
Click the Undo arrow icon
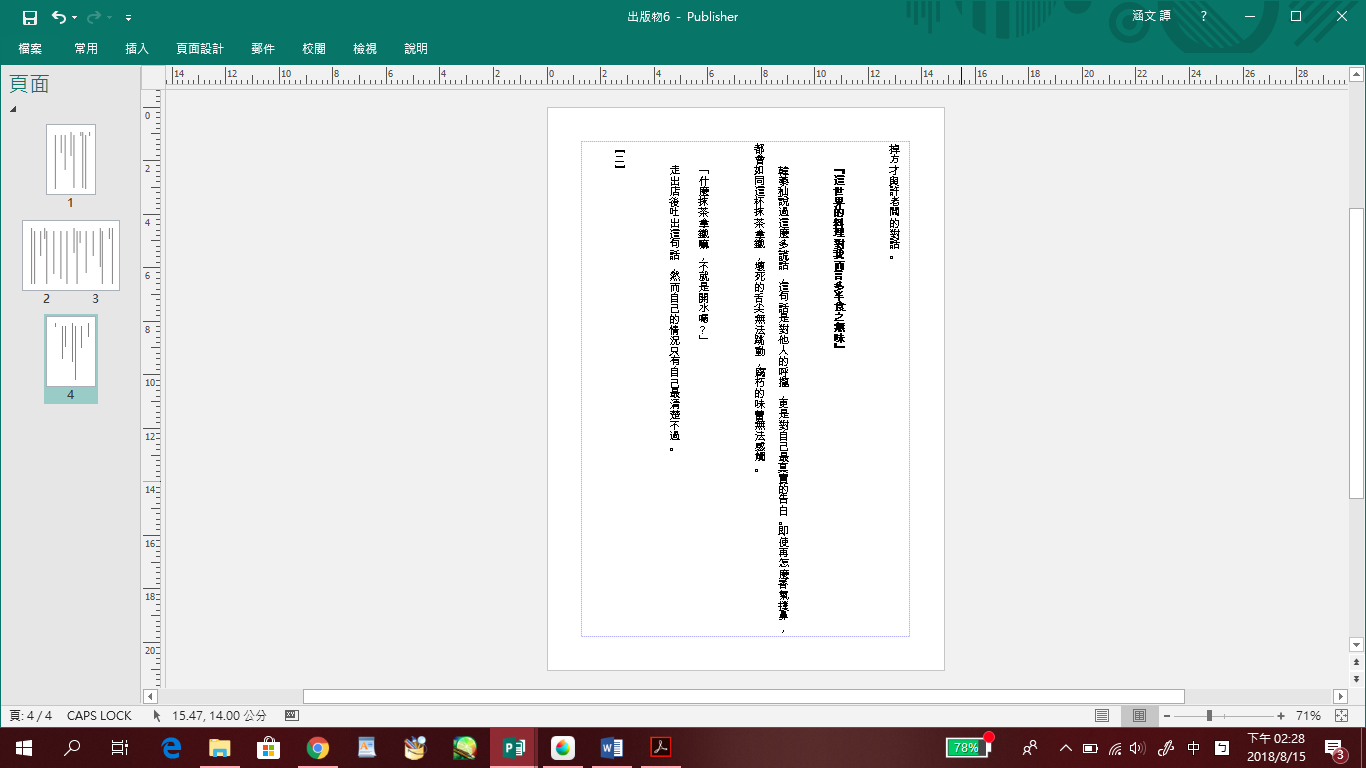(59, 17)
